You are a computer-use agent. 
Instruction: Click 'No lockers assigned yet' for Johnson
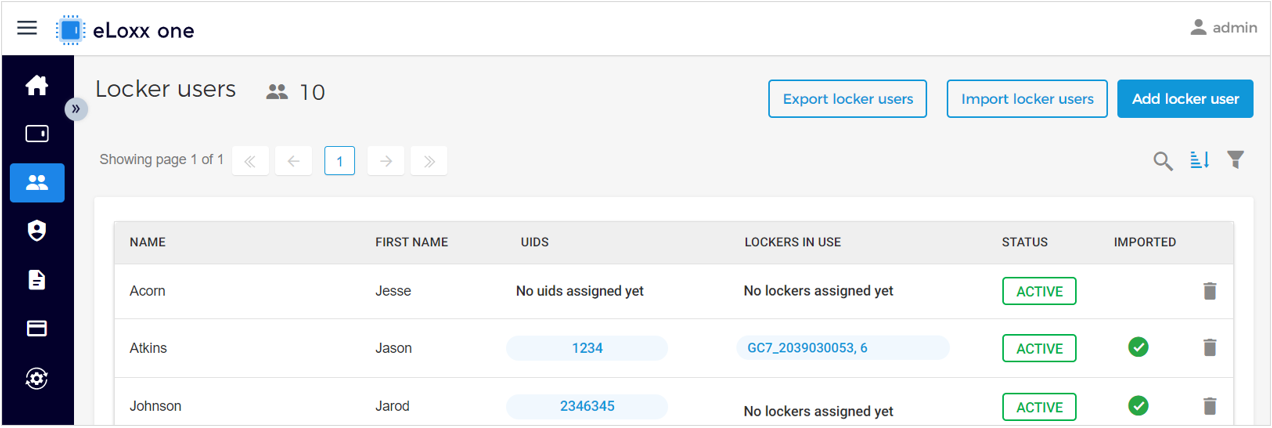819,411
